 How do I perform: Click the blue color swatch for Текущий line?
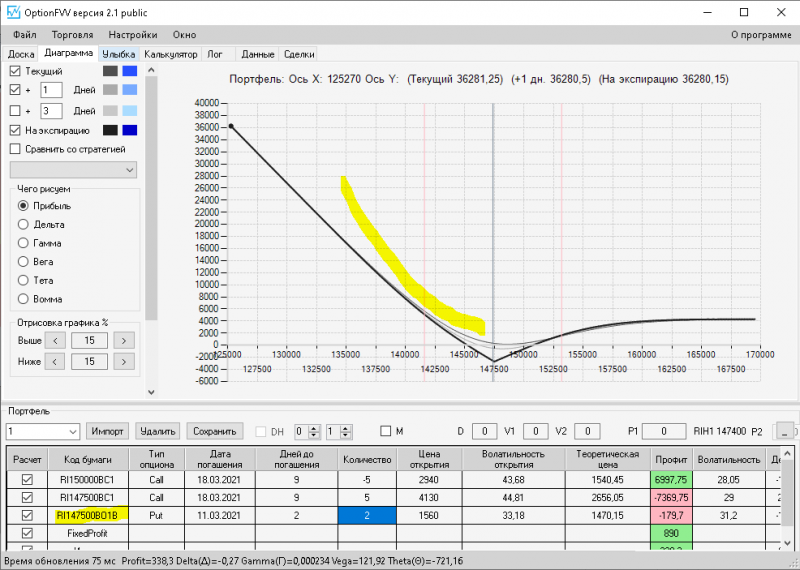point(129,72)
